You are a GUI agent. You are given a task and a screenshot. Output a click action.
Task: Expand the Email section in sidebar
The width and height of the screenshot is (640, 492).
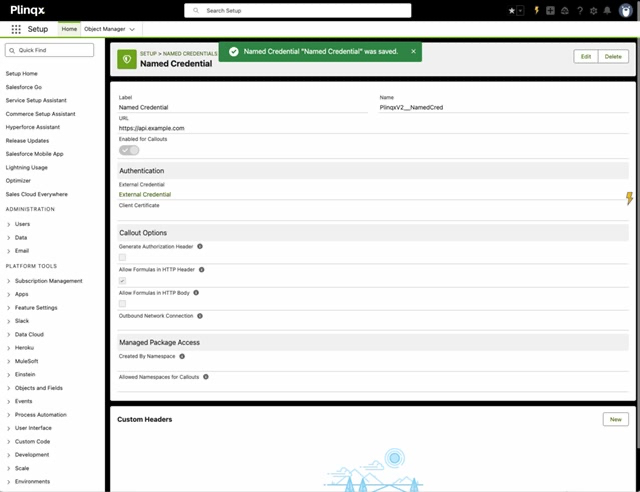(9, 251)
